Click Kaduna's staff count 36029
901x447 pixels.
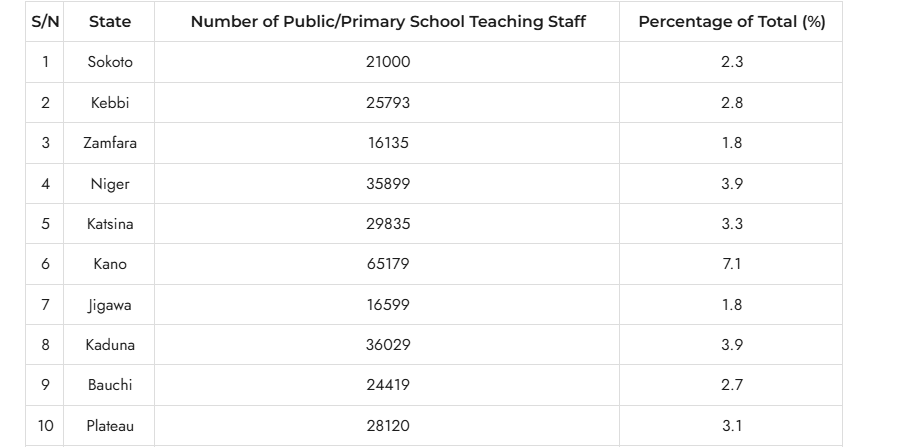tap(388, 345)
